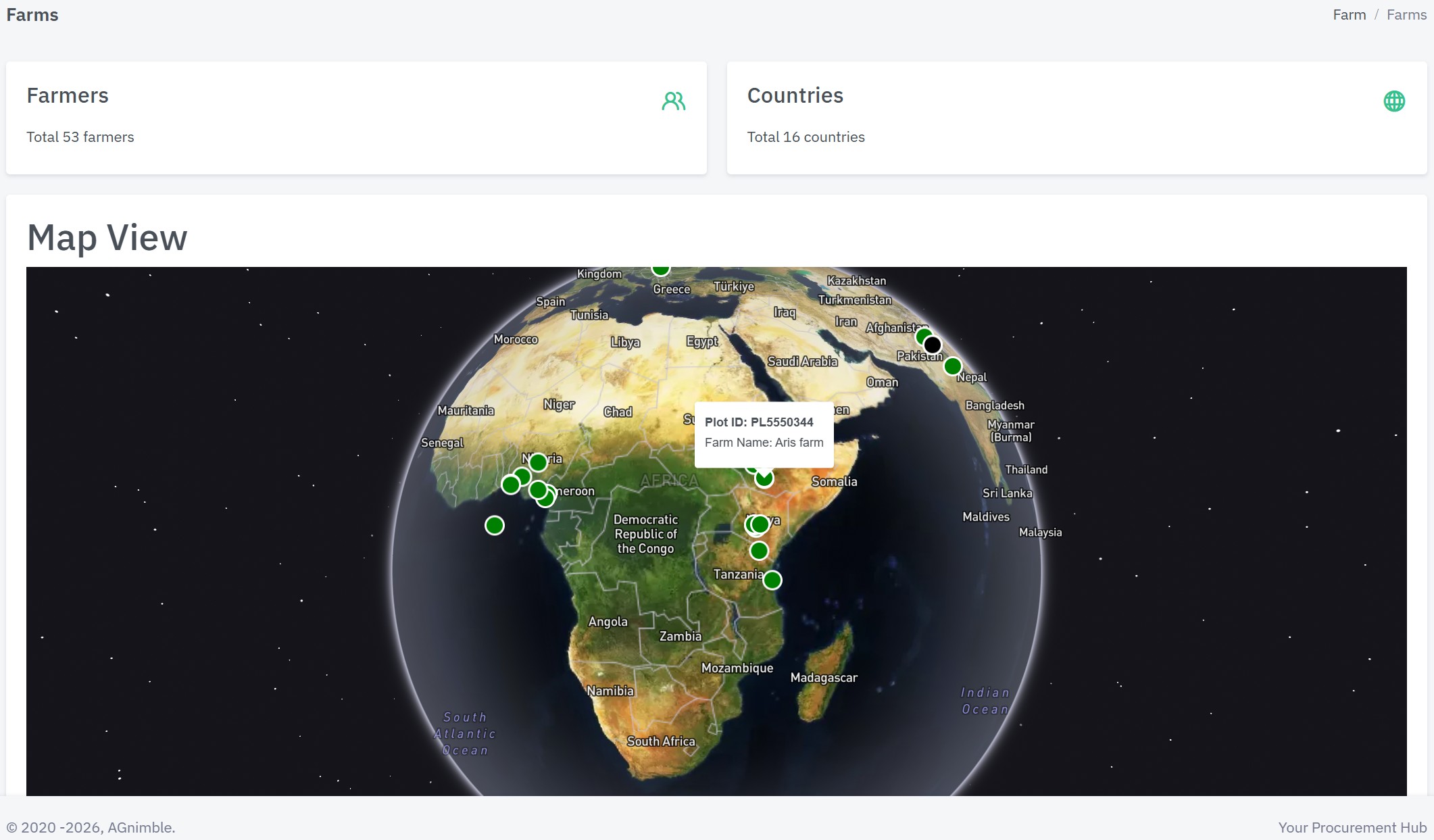The image size is (1434, 840).
Task: Click the Zambia map label
Action: tap(681, 637)
